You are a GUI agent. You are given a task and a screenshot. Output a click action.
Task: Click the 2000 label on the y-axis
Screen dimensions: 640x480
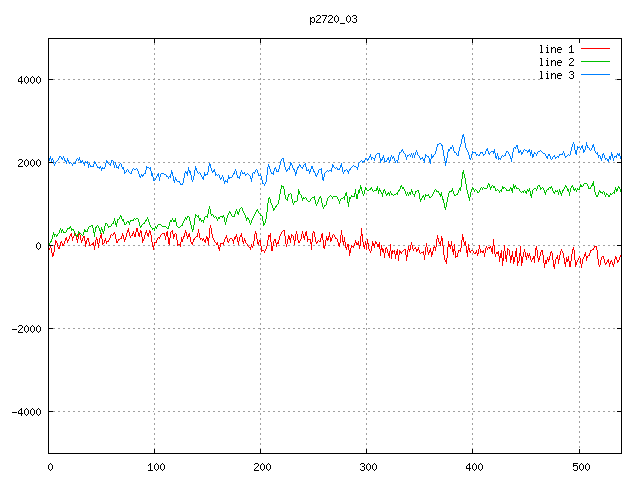(x=27, y=163)
